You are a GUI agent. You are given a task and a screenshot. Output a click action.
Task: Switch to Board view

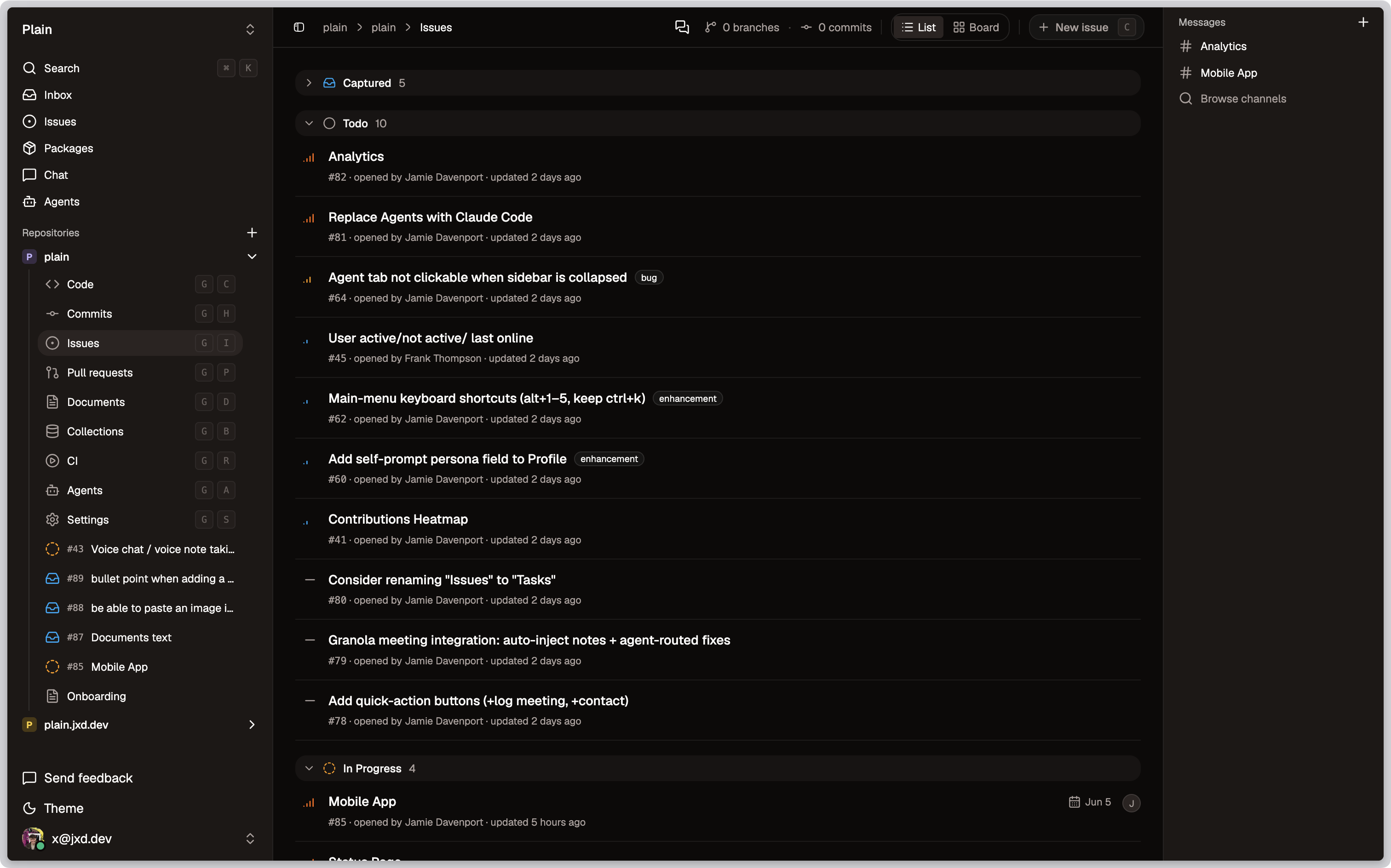(x=976, y=28)
